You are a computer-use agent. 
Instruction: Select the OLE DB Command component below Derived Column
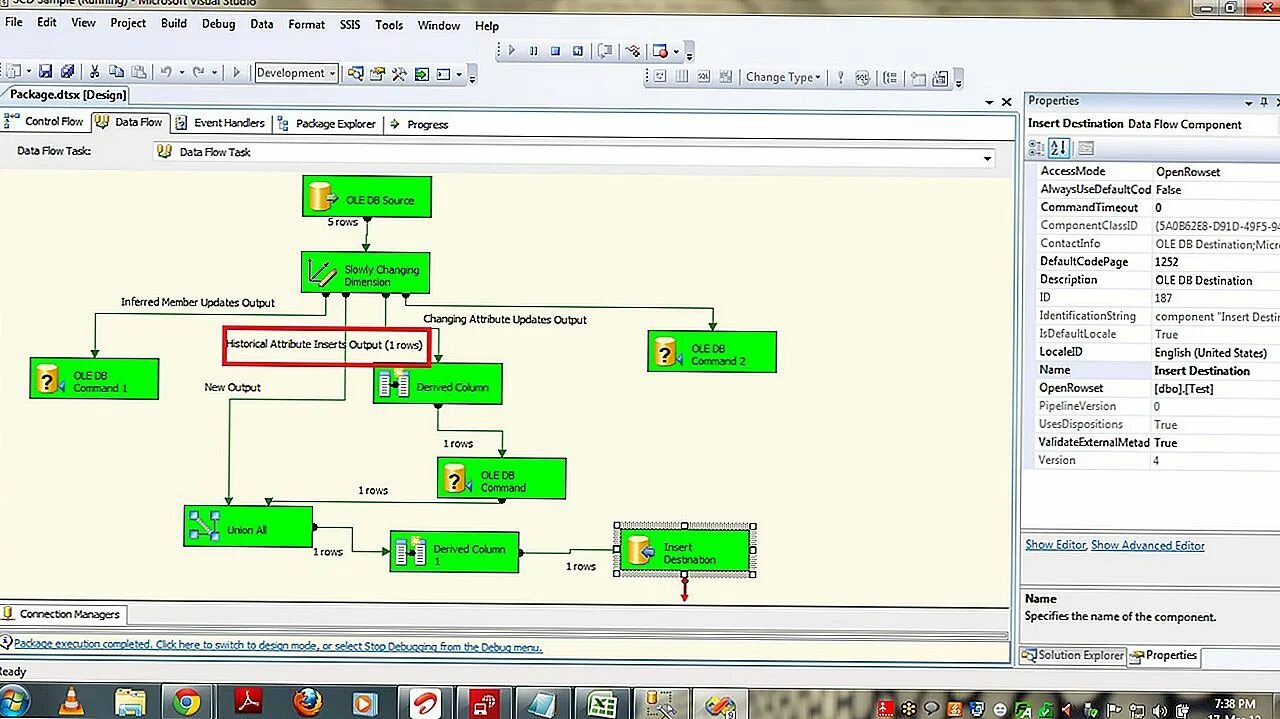pos(502,479)
